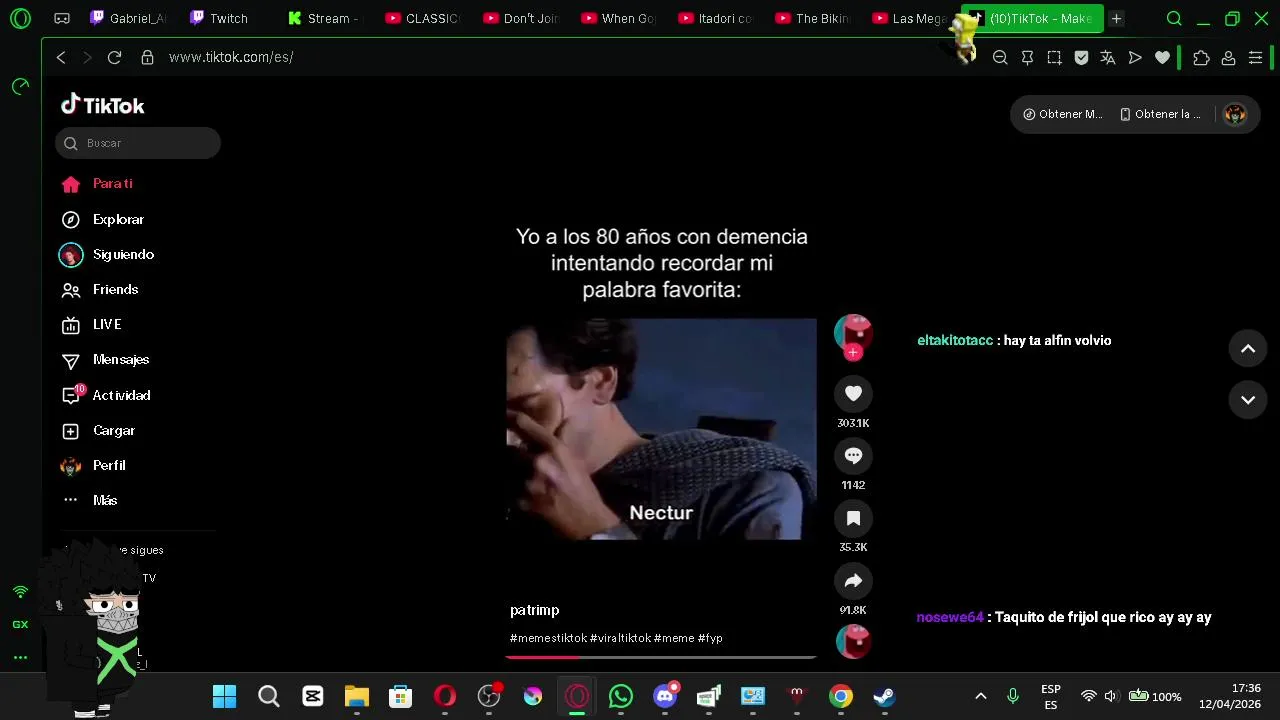Open the browser account icon
Screen dimensions: 1280x720
click(1228, 58)
